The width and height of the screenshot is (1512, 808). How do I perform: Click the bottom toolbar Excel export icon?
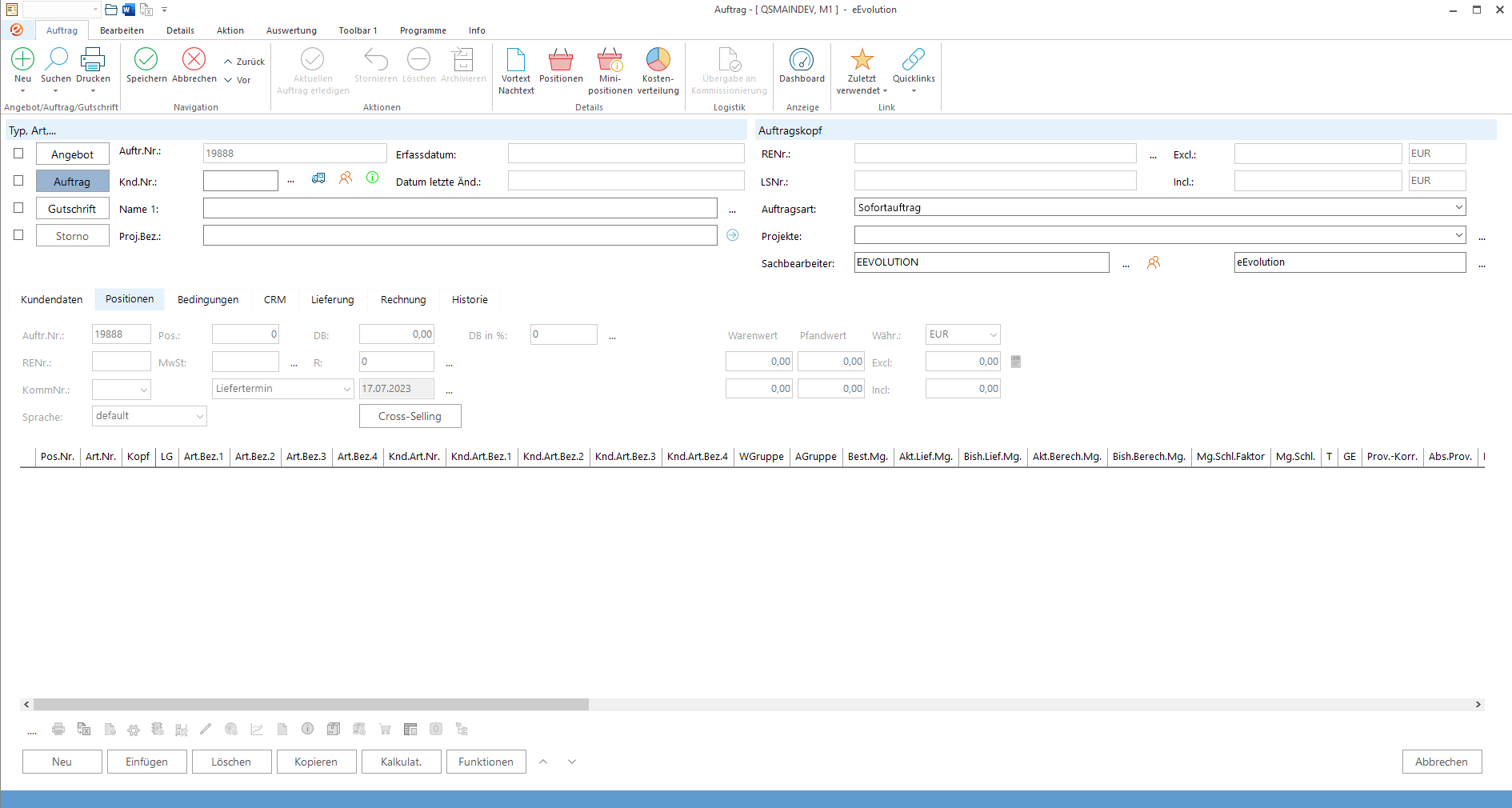coord(84,729)
